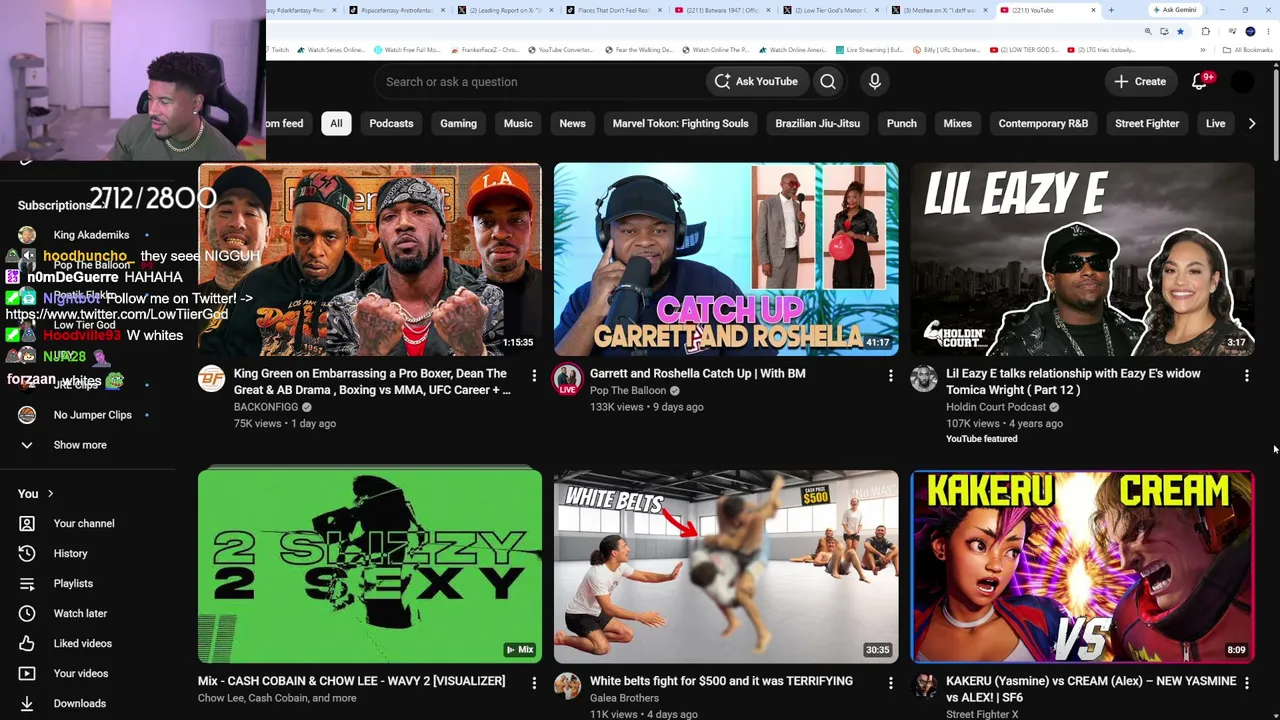This screenshot has width=1280, height=720.
Task: Open more options for Garrett and Roshella video
Action: [x=890, y=375]
